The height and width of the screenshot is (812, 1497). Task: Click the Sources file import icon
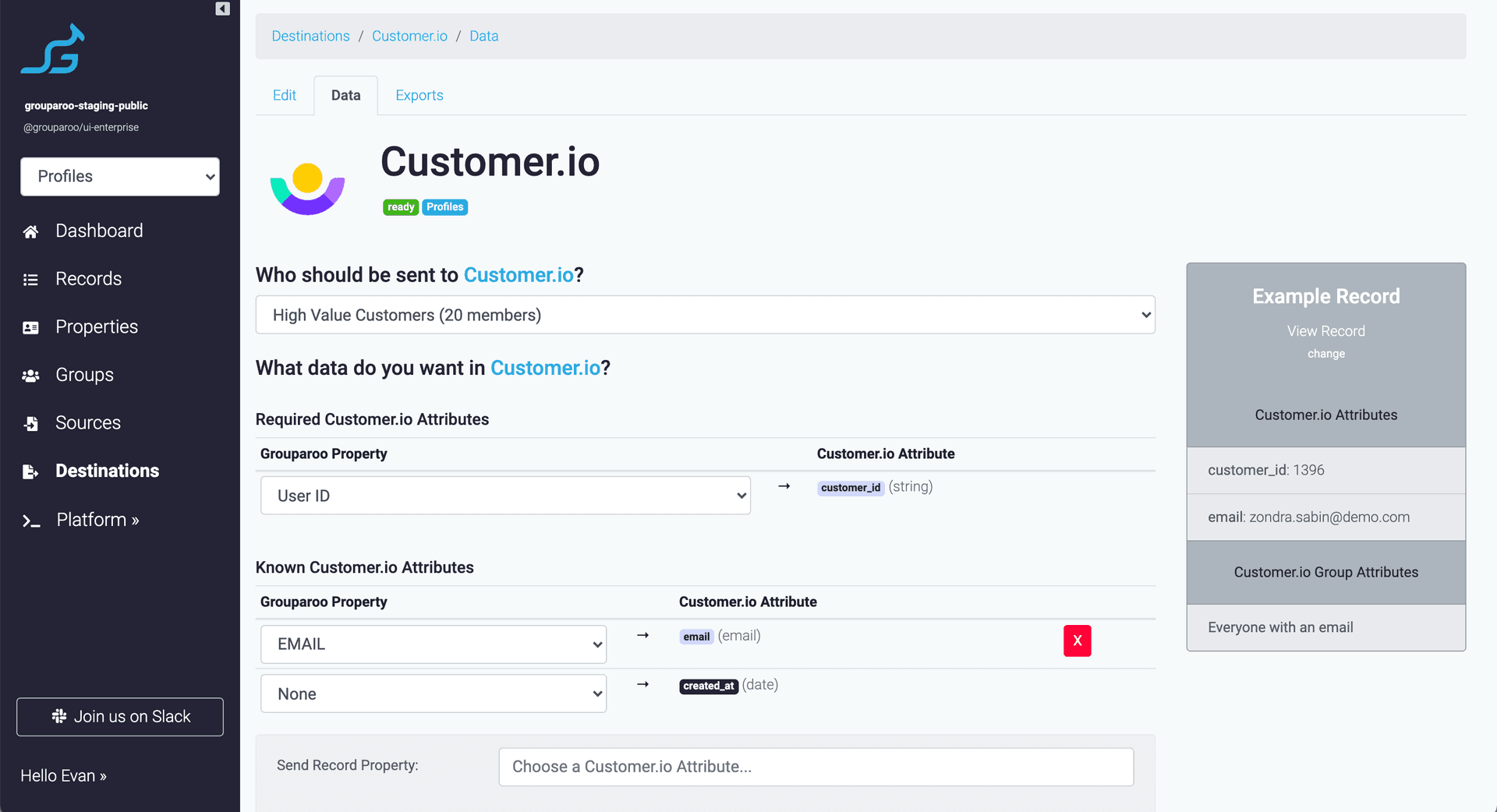pos(30,423)
